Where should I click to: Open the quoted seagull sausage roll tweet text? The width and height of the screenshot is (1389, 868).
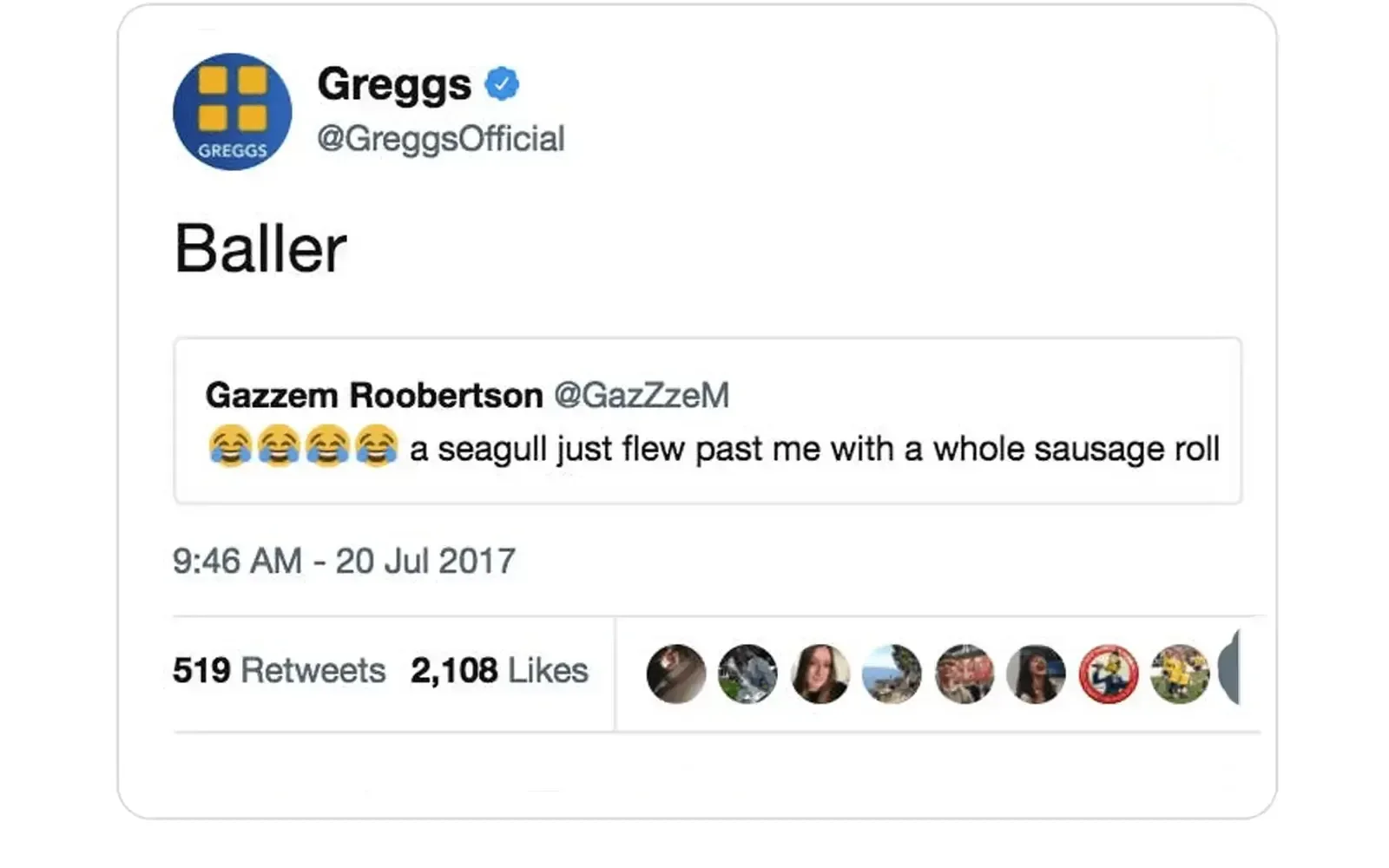813,449
